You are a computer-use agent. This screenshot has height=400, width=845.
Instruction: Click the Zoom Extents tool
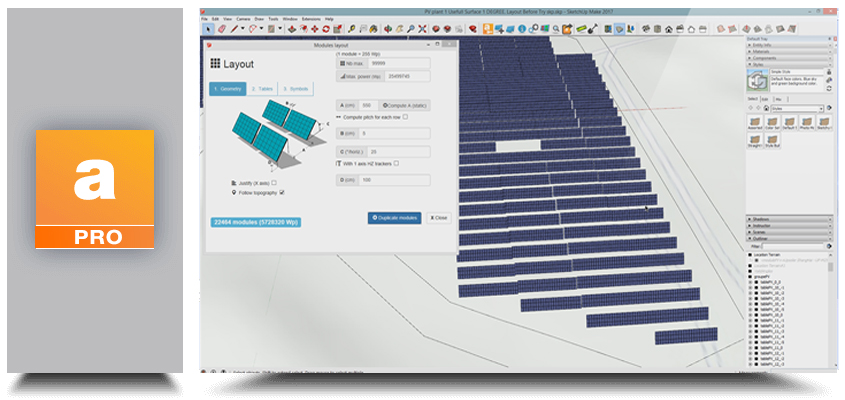click(422, 29)
